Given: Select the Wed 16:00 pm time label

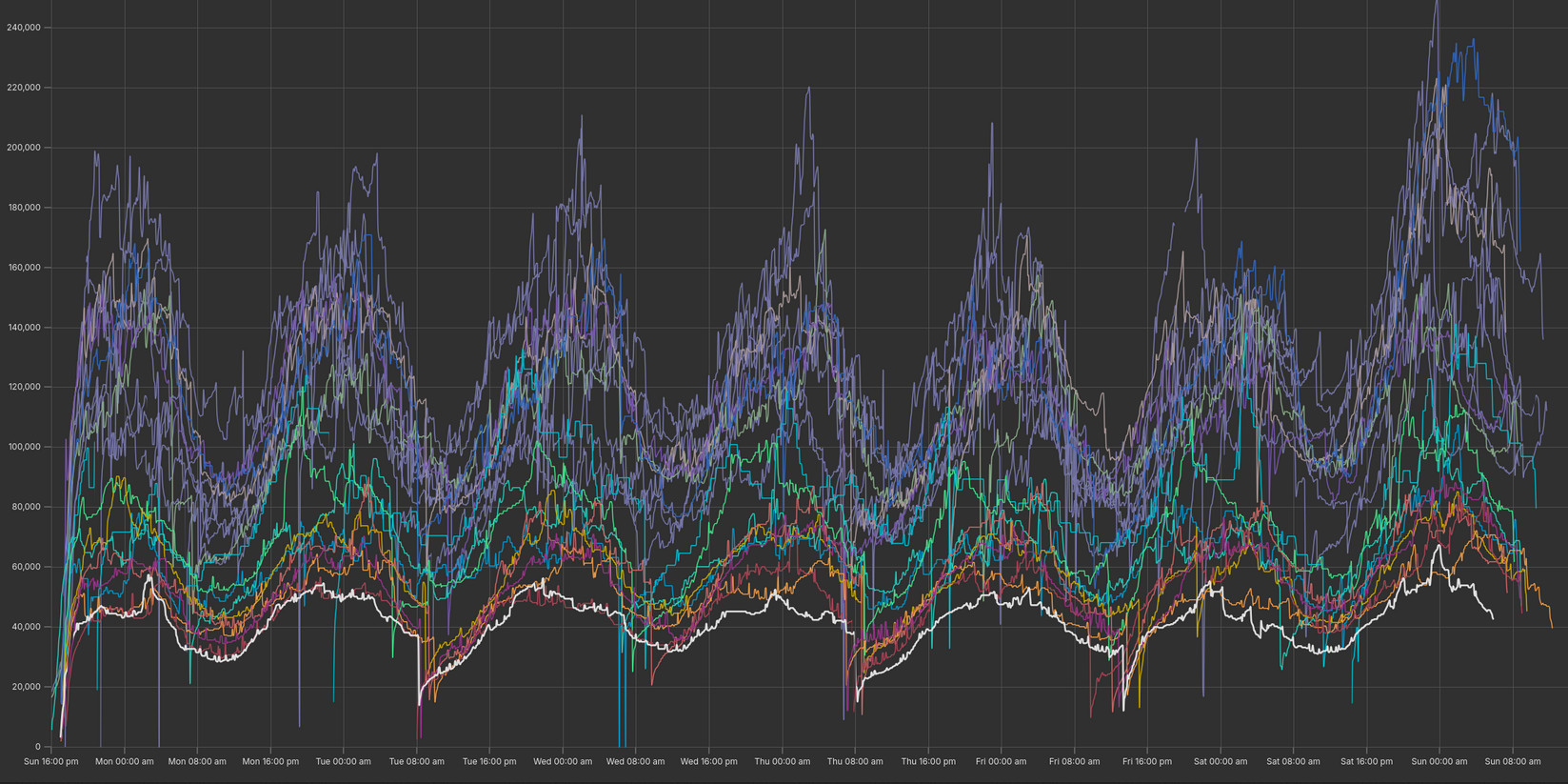Looking at the screenshot, I should (709, 761).
